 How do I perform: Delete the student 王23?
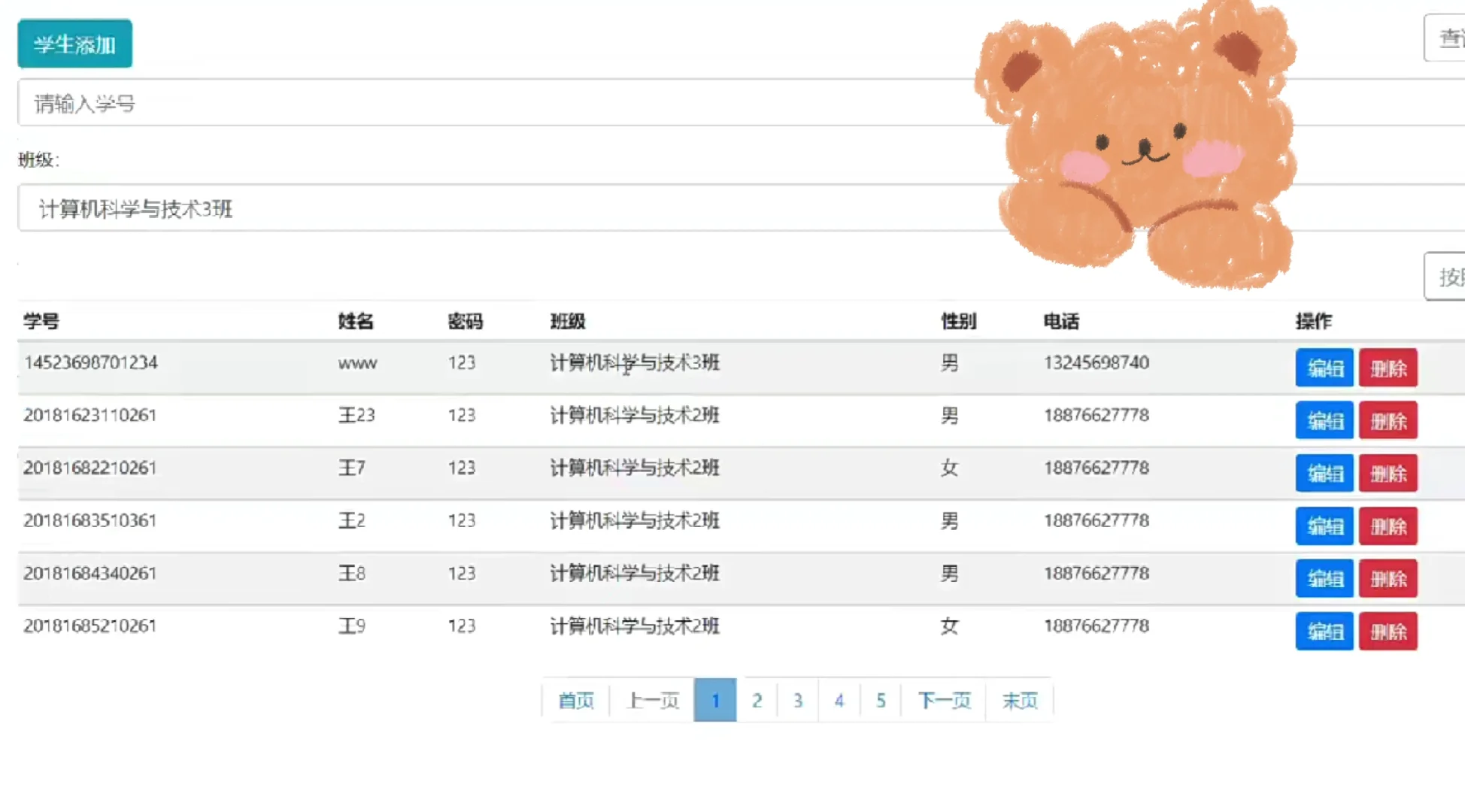point(1388,420)
